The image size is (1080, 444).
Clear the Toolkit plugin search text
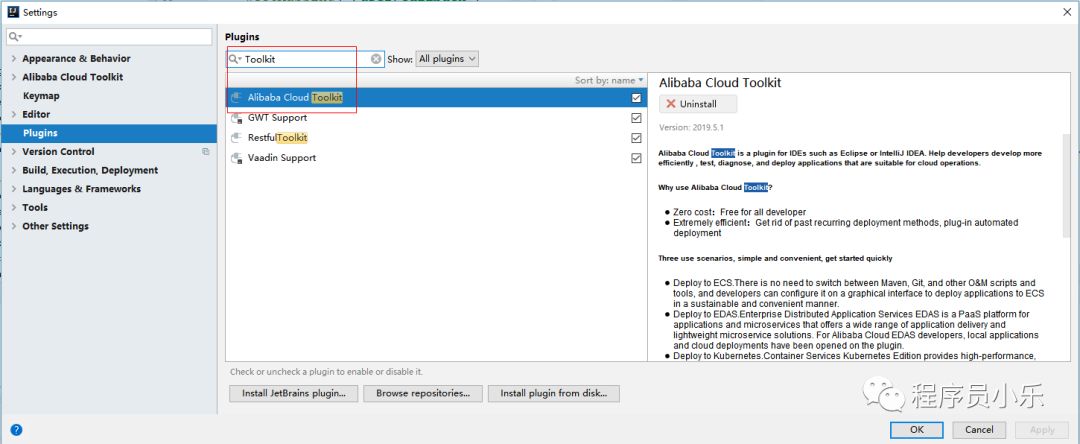pyautogui.click(x=376, y=59)
